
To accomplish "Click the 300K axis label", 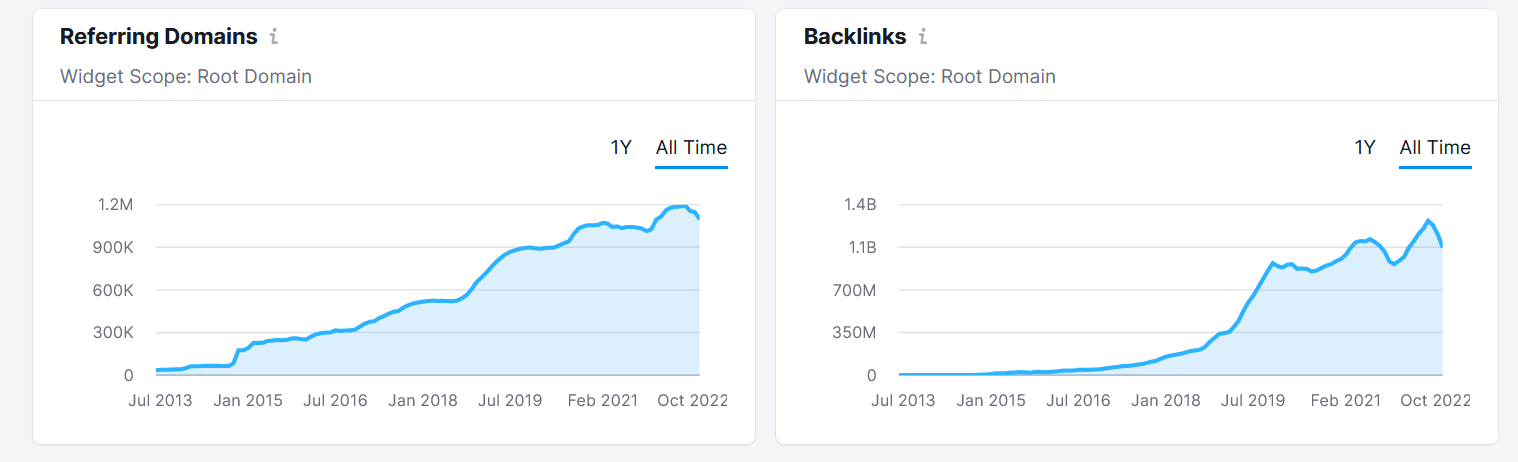I will coord(113,333).
